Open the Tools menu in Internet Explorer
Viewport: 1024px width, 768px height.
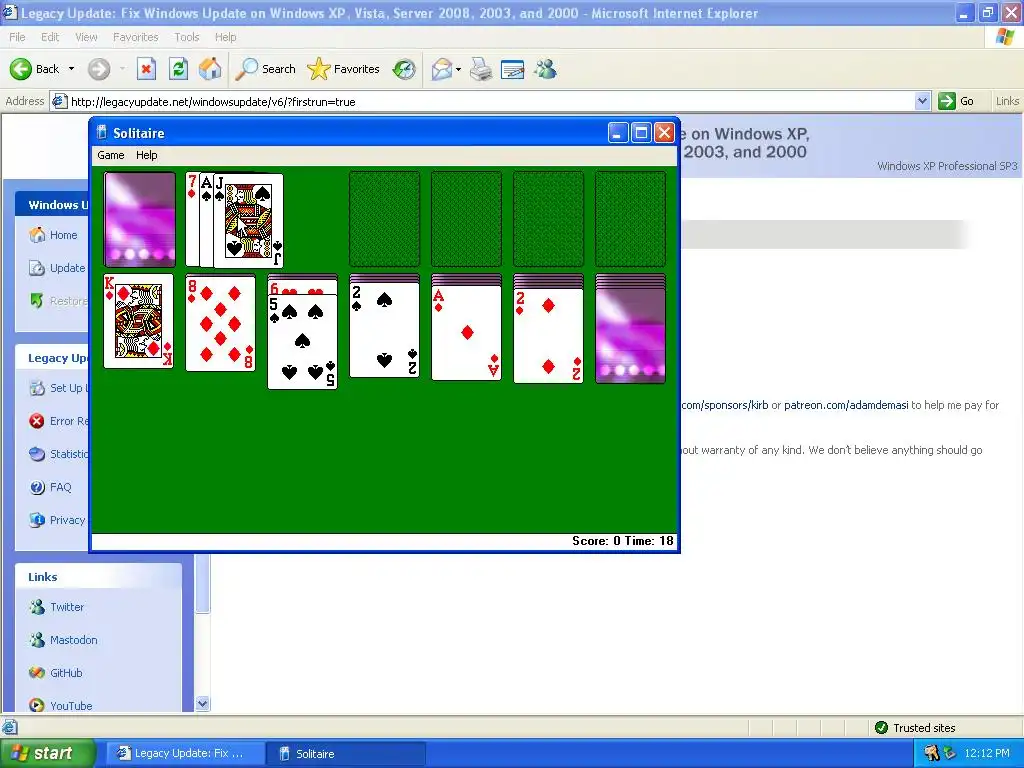[186, 37]
